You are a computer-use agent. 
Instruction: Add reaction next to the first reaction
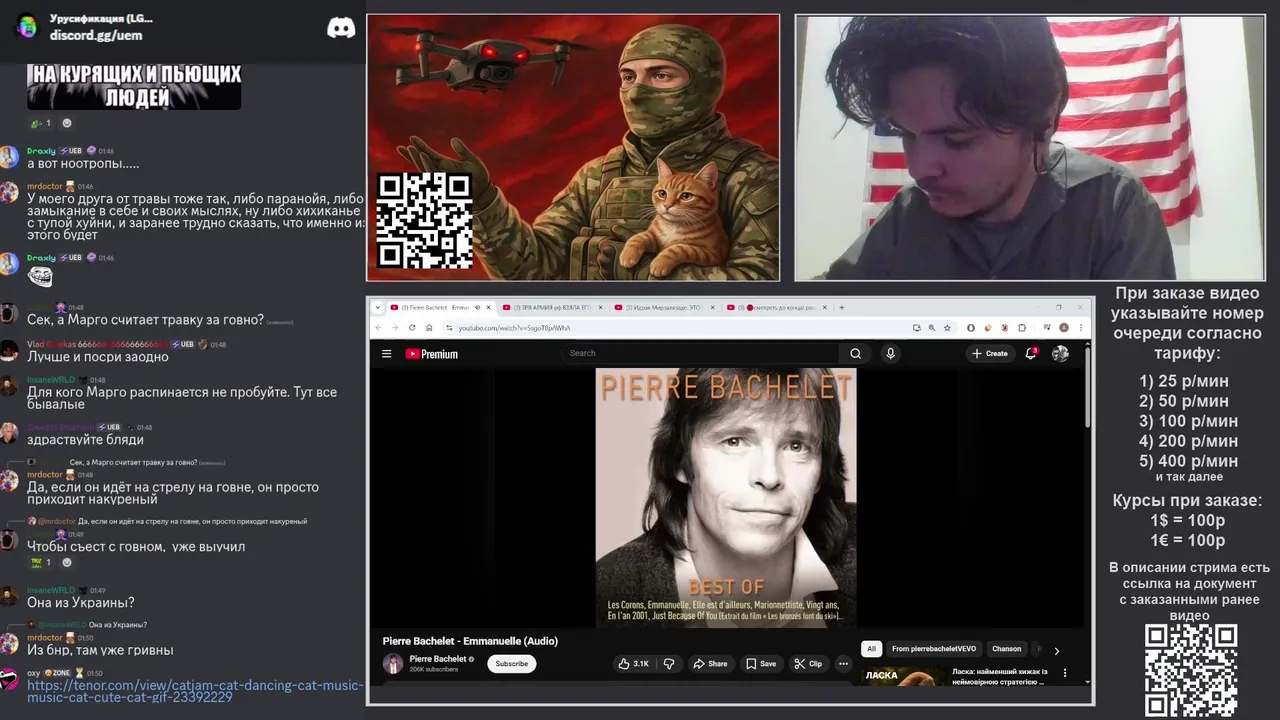(x=67, y=123)
